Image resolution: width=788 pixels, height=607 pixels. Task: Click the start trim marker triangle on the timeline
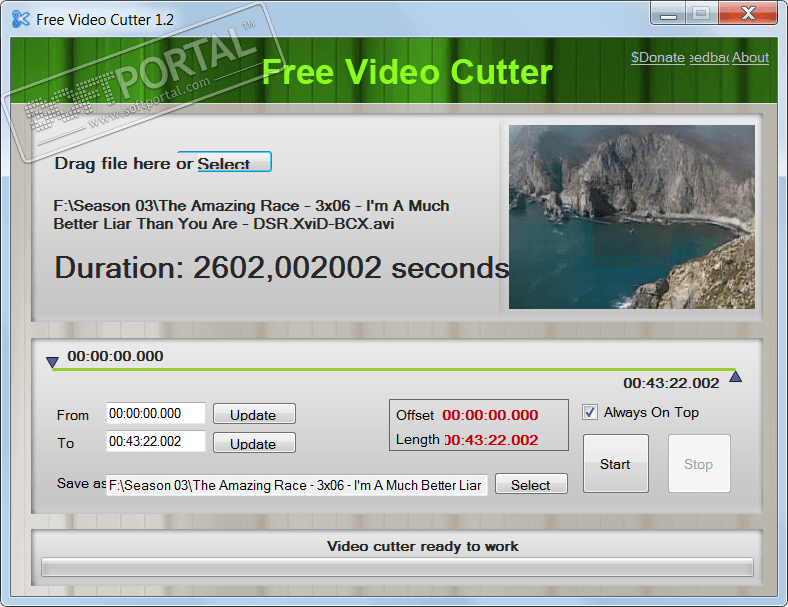52,362
